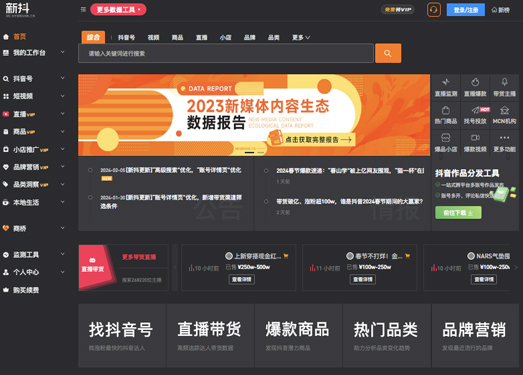Click the orange search magnifier button
Viewport: 523px width, 375px height.
click(388, 53)
